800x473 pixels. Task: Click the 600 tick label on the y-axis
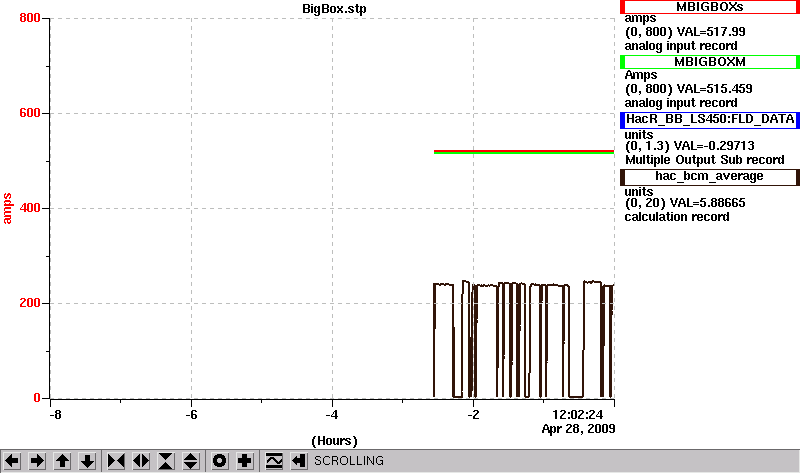(30, 113)
